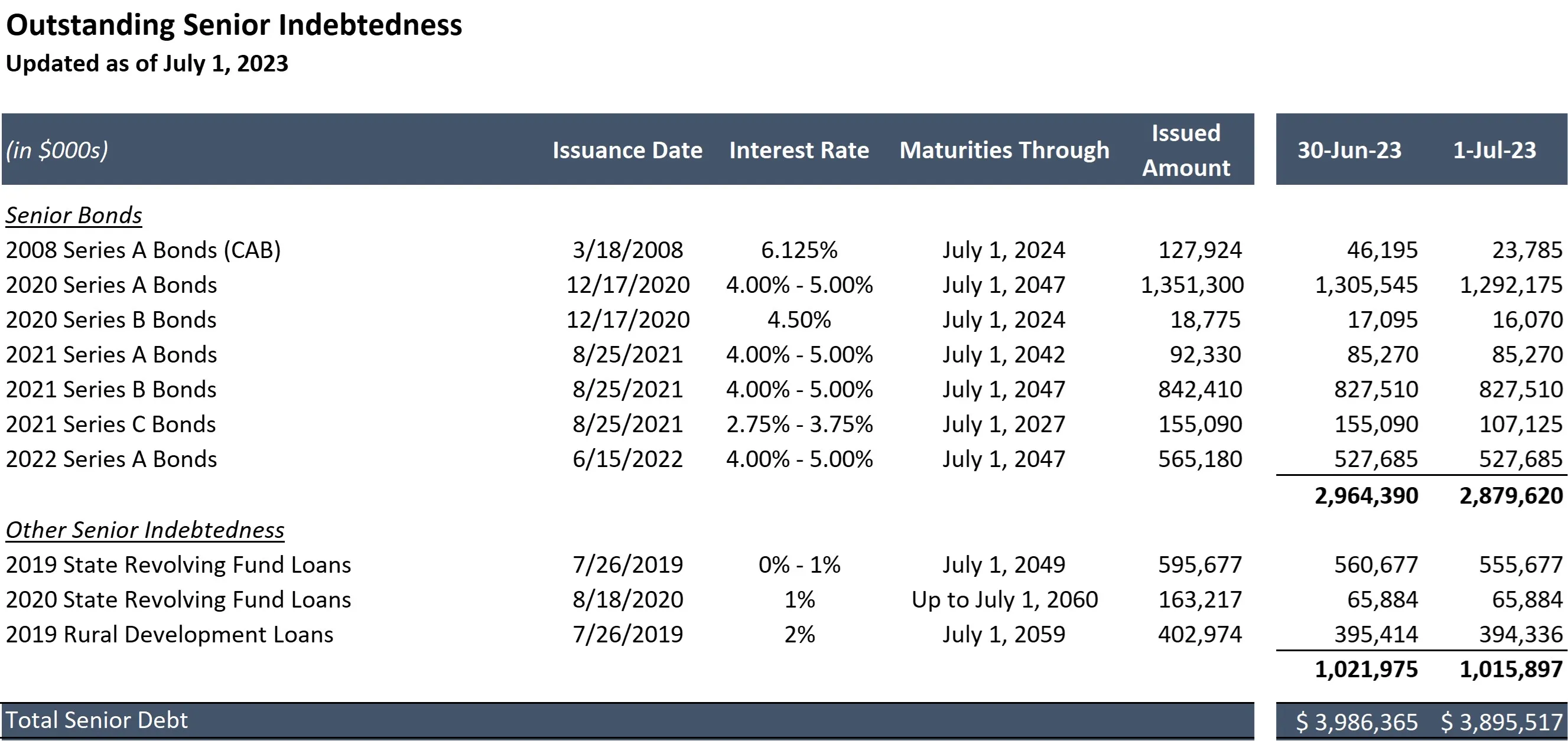Click the bold 2,964,390 subtotal

[x=1365, y=496]
